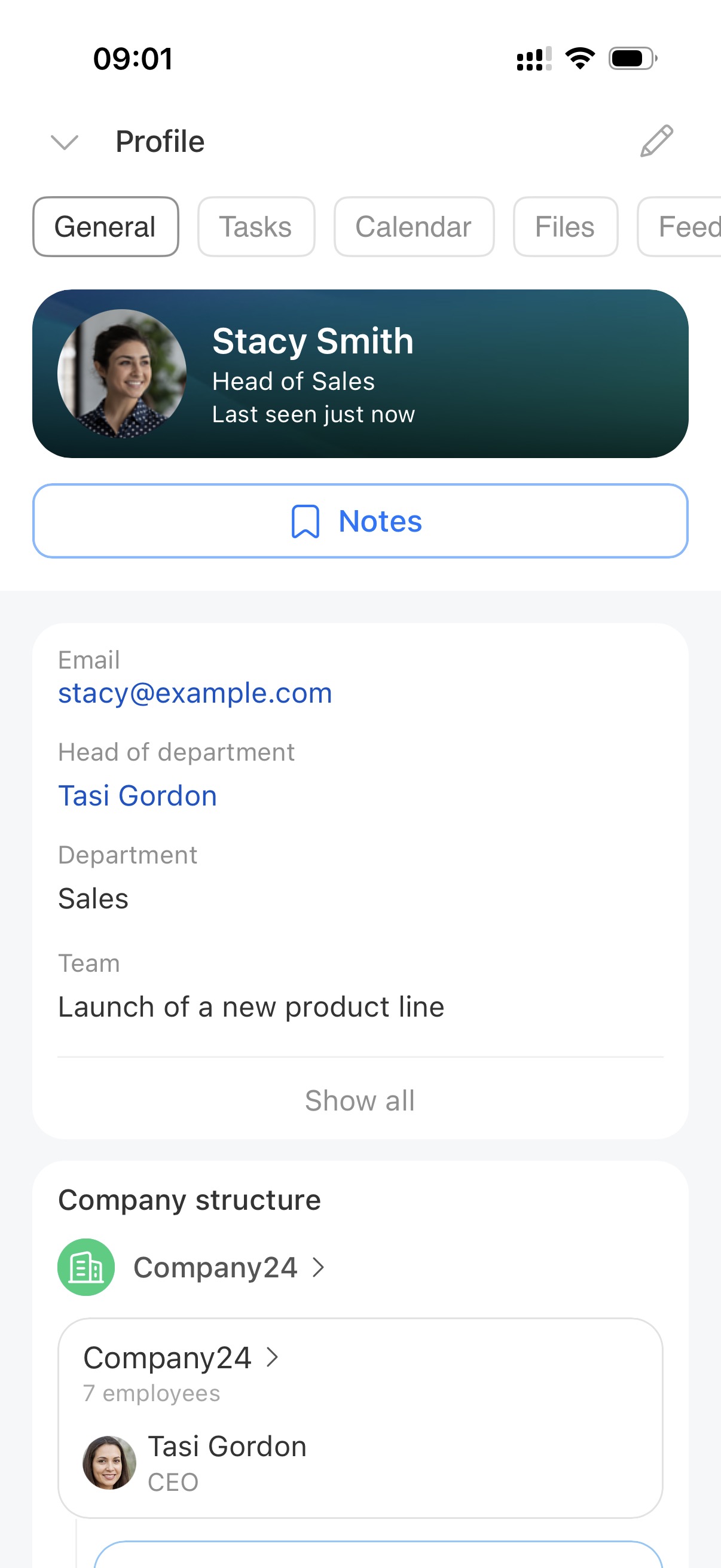The width and height of the screenshot is (721, 1568).
Task: Expand Company24 chevron beside green icon
Action: pos(318,1268)
